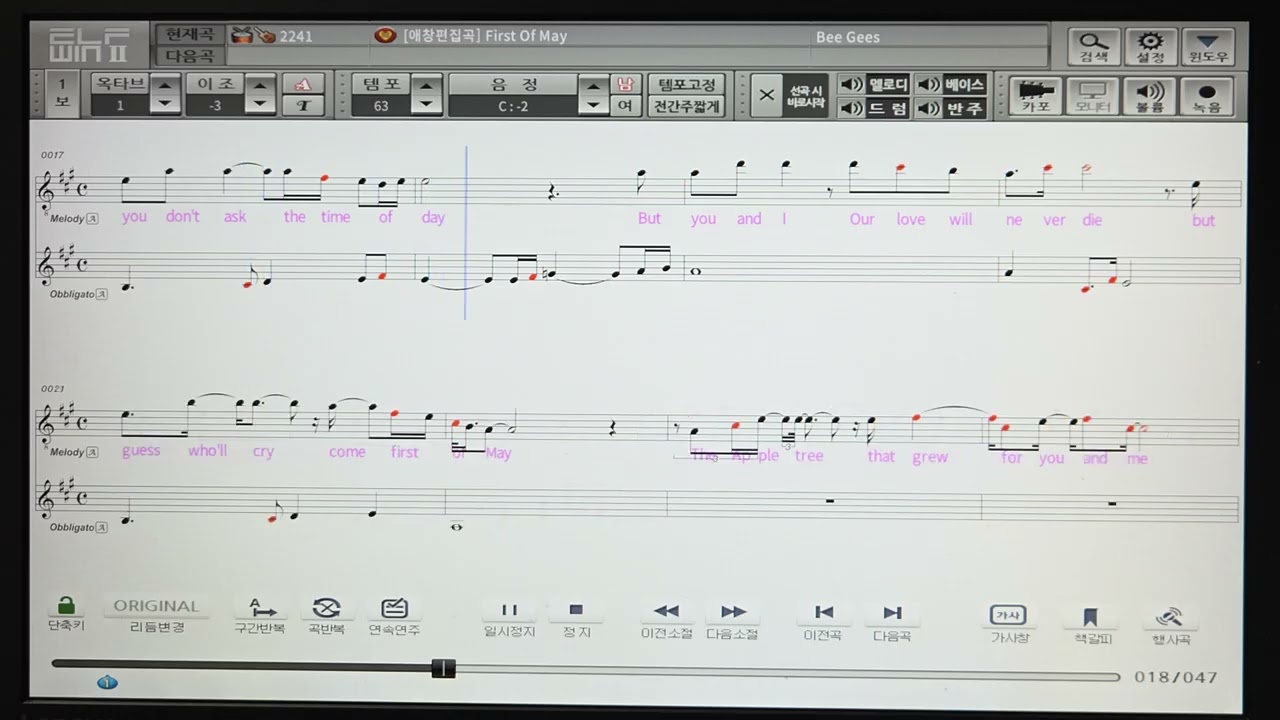This screenshot has height=720, width=1280.
Task: Click the T text style icon
Action: coord(303,106)
